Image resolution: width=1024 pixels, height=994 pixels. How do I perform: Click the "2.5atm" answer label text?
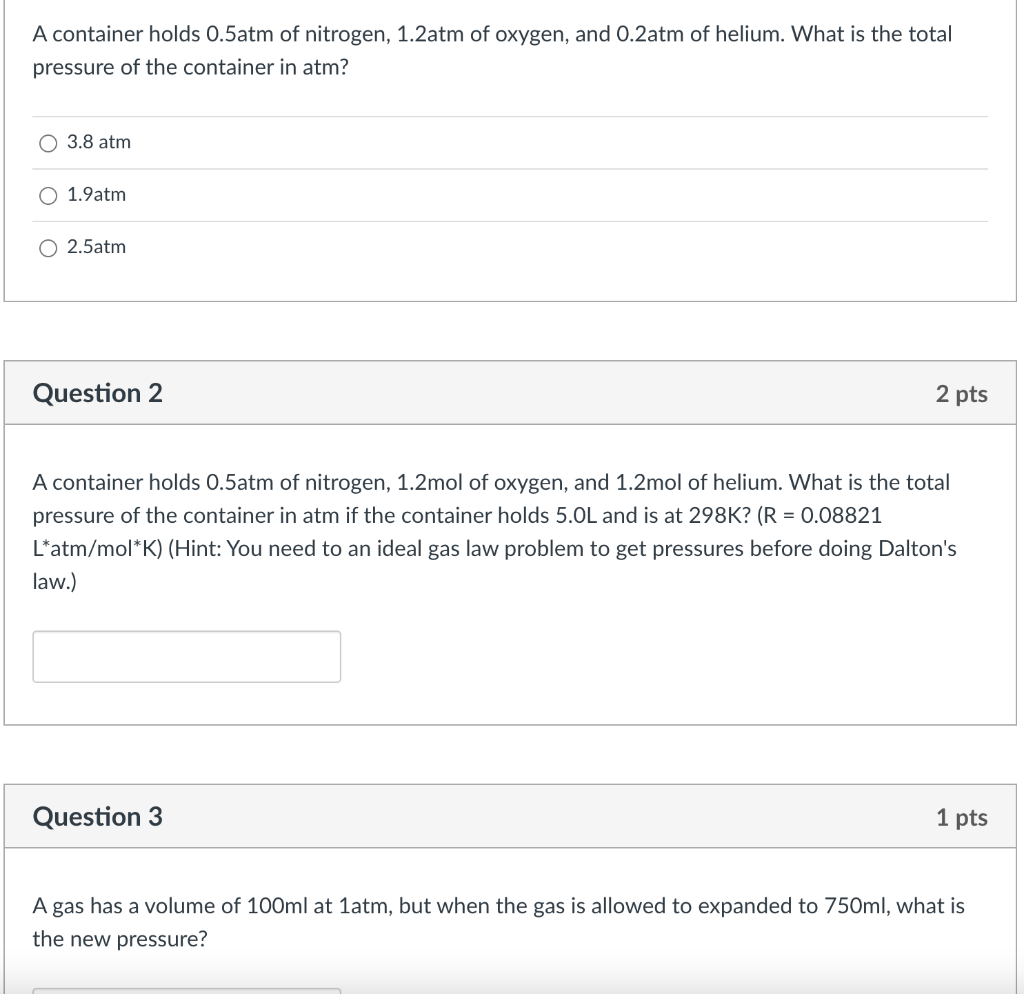[x=97, y=247]
